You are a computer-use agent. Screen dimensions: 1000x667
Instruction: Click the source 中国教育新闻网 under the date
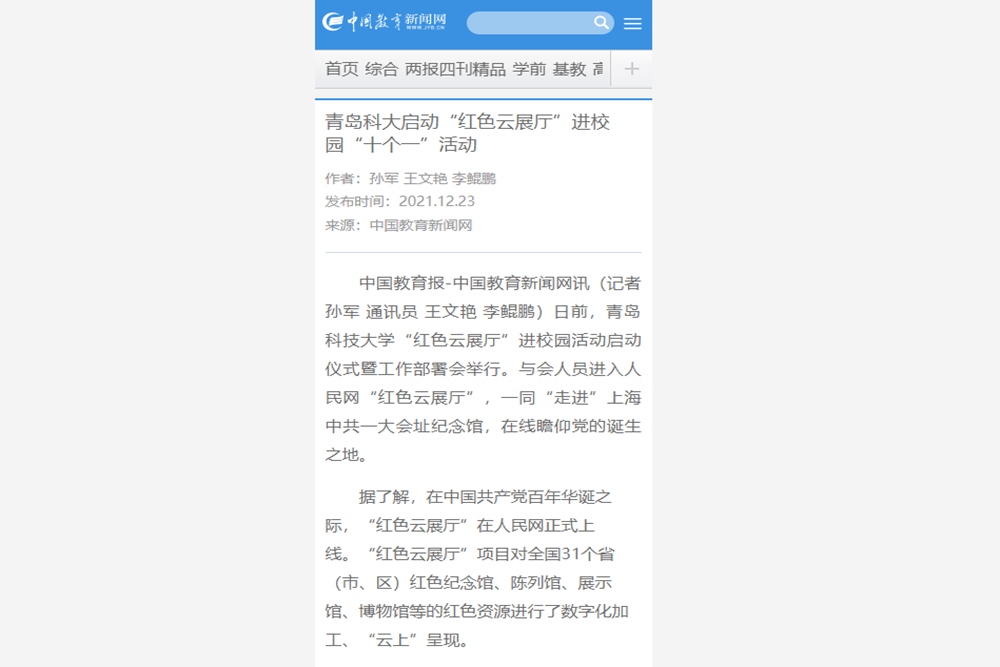421,225
